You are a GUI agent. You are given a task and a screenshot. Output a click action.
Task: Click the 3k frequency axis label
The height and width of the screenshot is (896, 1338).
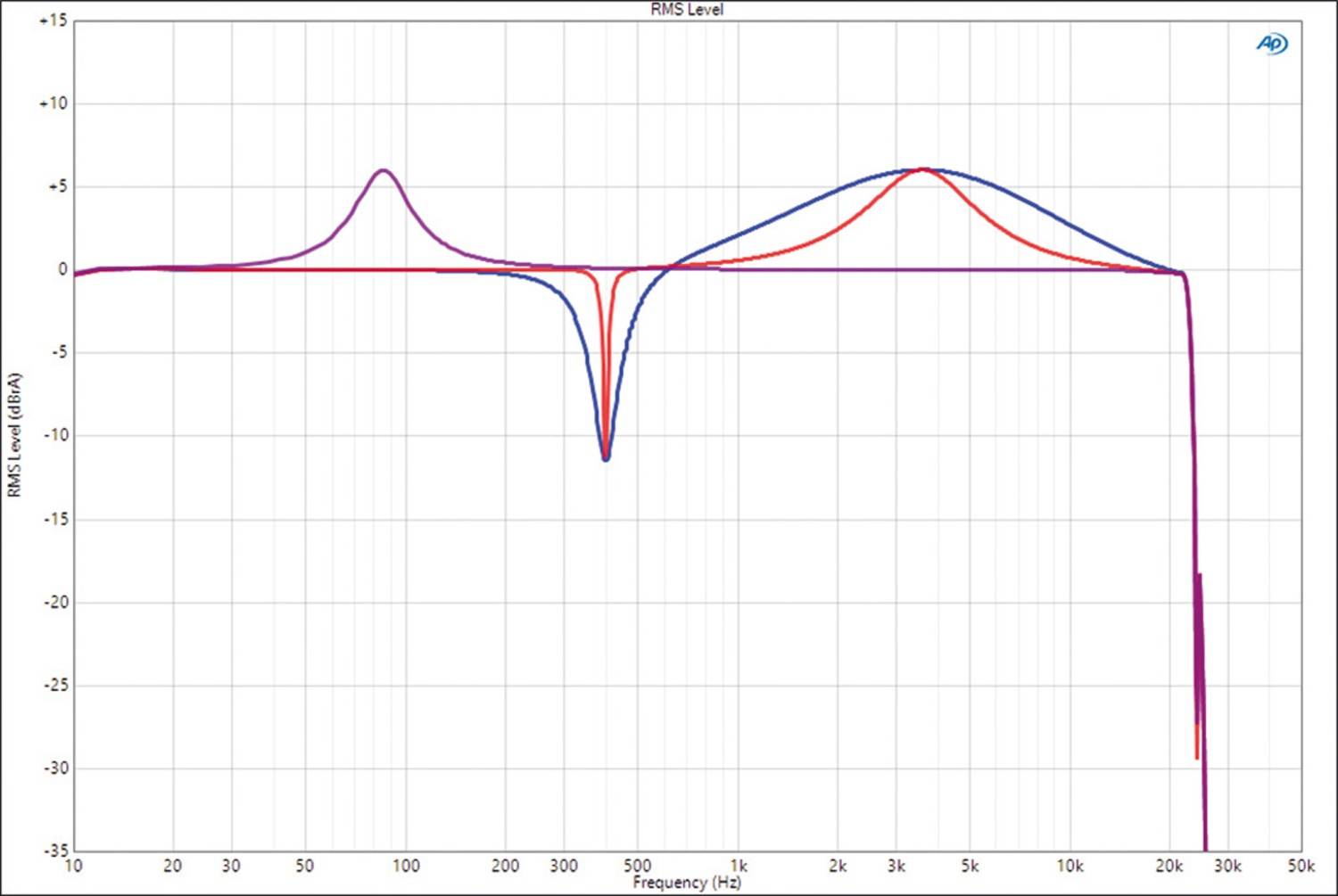tap(896, 866)
